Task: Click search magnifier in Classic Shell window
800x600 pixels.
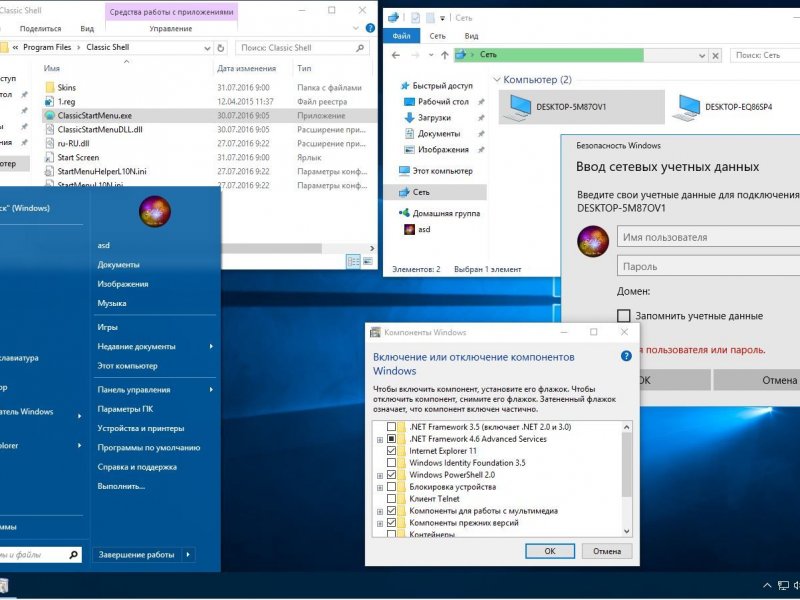Action: (360, 47)
